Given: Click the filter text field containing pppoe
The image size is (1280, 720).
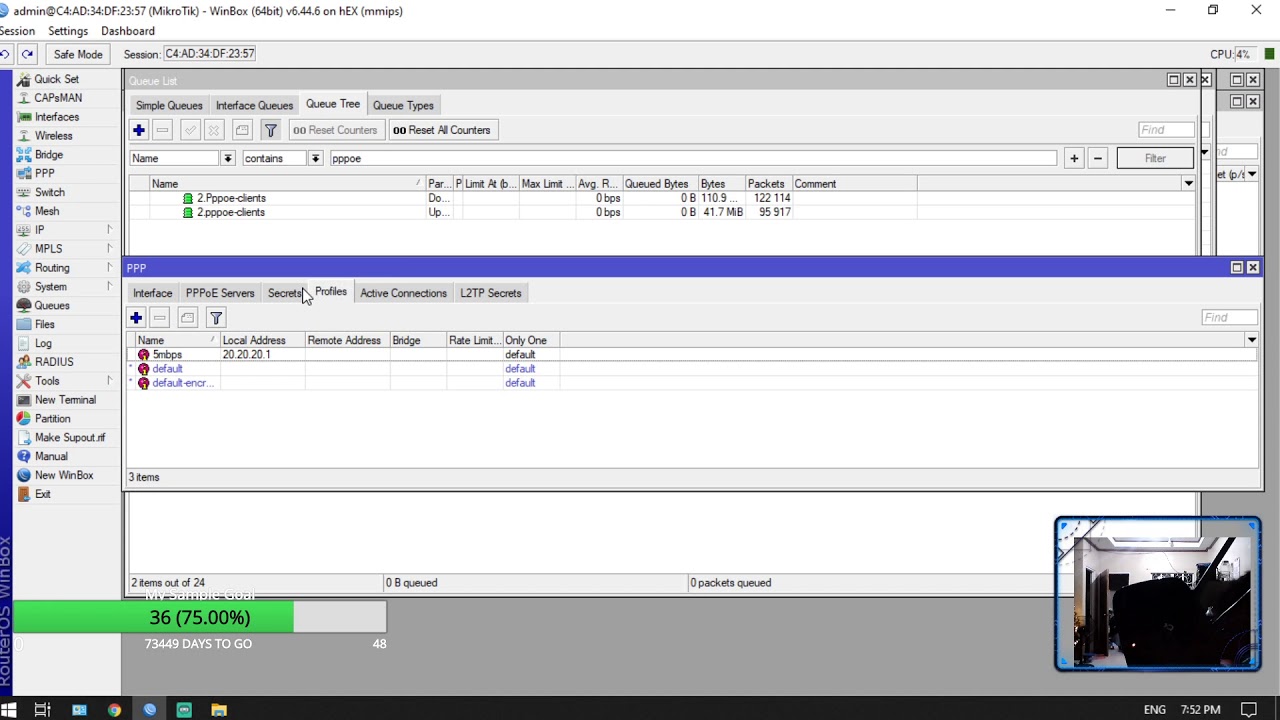Looking at the screenshot, I should click(692, 158).
